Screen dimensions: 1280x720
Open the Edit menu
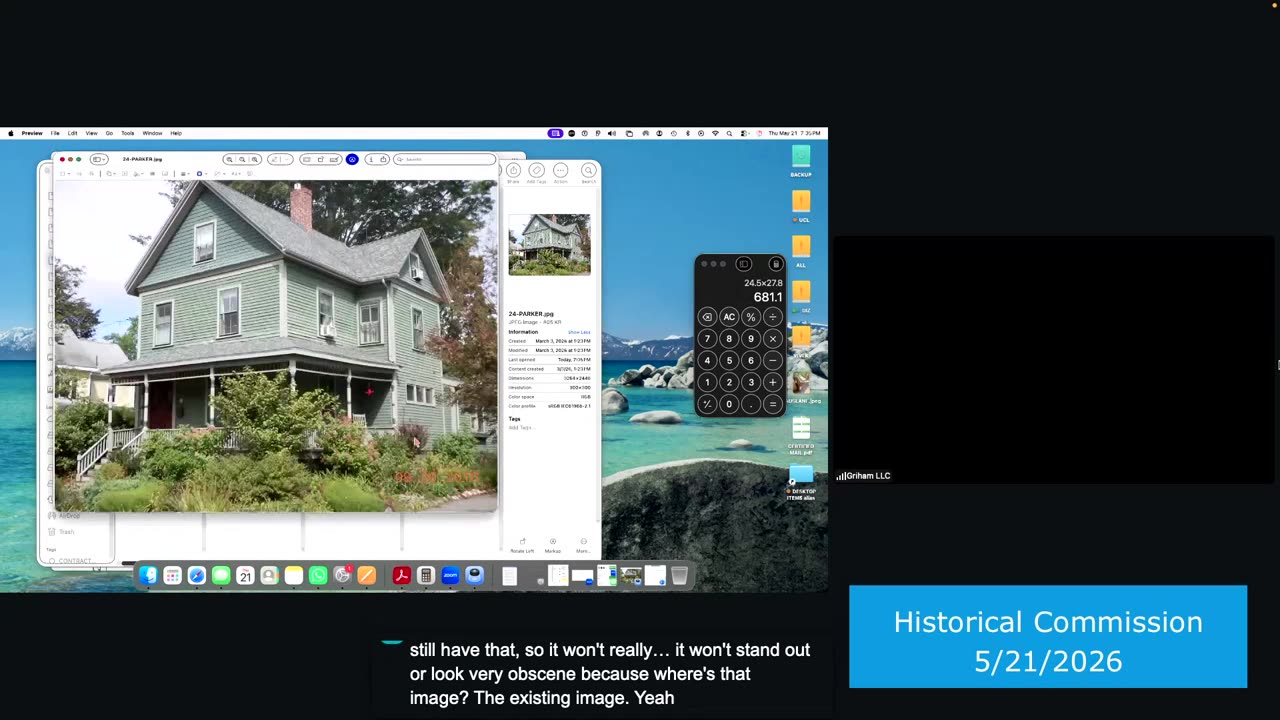pyautogui.click(x=72, y=133)
